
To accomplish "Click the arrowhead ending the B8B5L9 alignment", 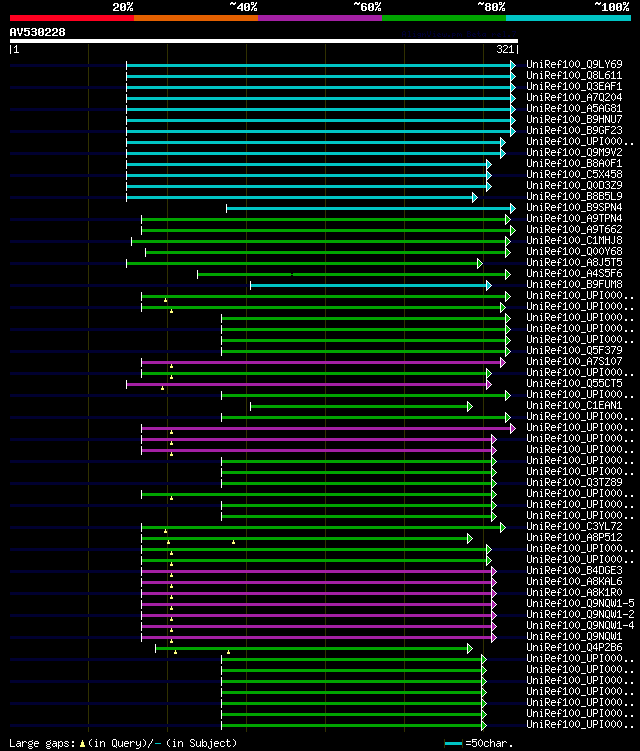I will coord(475,197).
